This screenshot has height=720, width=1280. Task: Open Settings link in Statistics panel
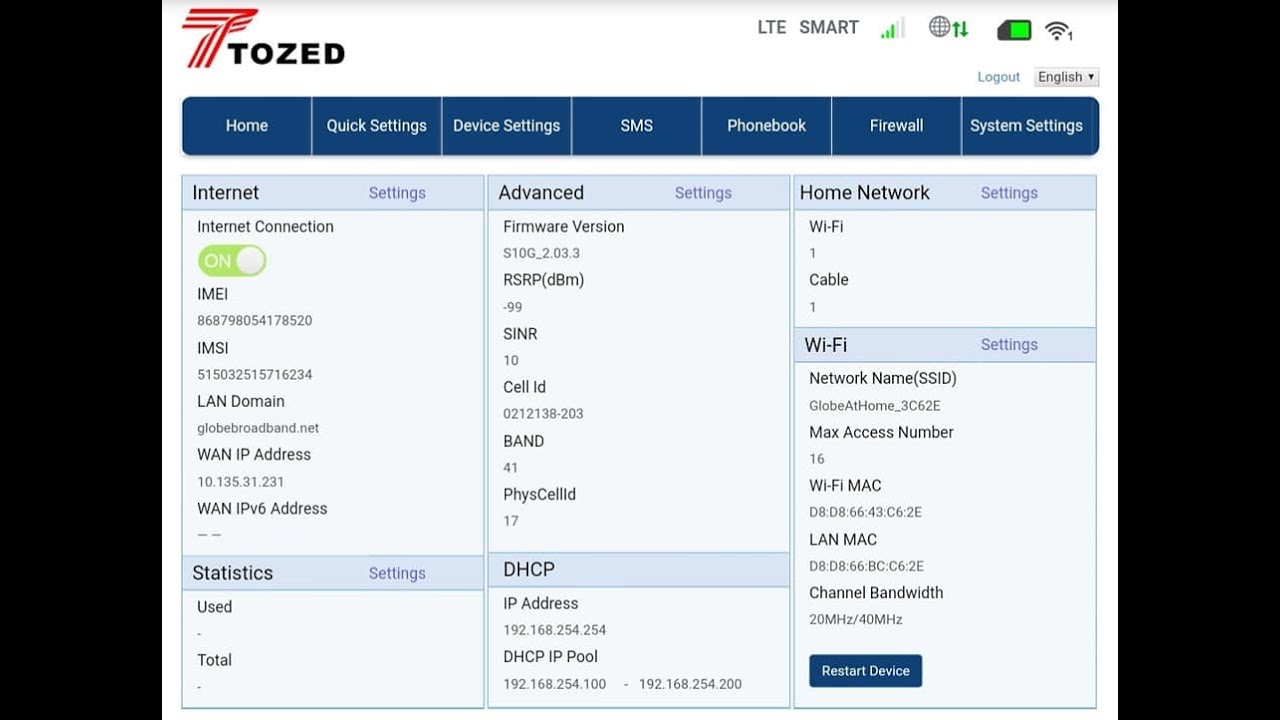click(x=397, y=573)
